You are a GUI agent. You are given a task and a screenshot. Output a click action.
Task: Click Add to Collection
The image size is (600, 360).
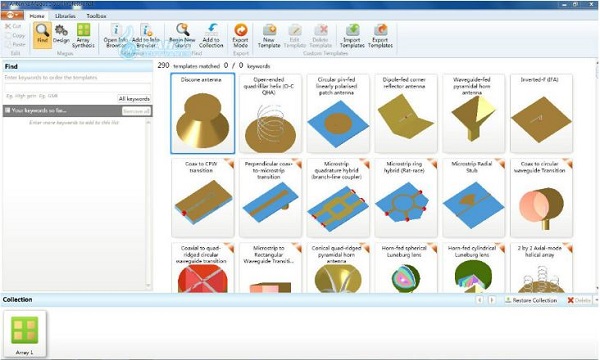pos(211,35)
